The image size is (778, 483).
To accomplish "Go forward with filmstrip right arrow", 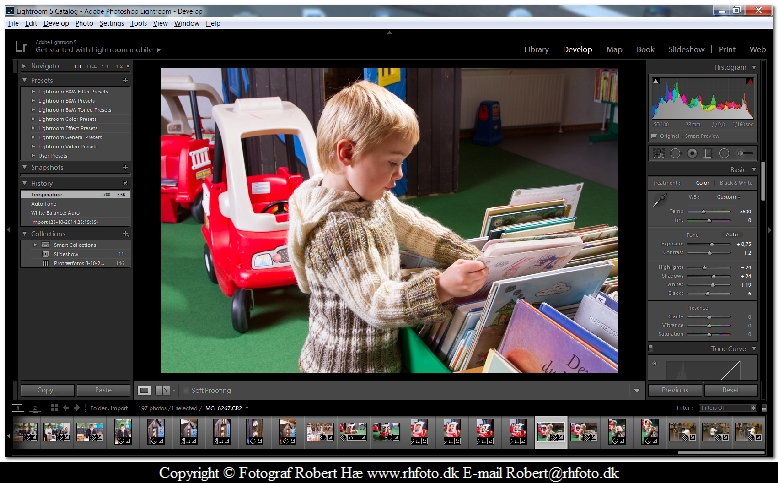I will [77, 408].
